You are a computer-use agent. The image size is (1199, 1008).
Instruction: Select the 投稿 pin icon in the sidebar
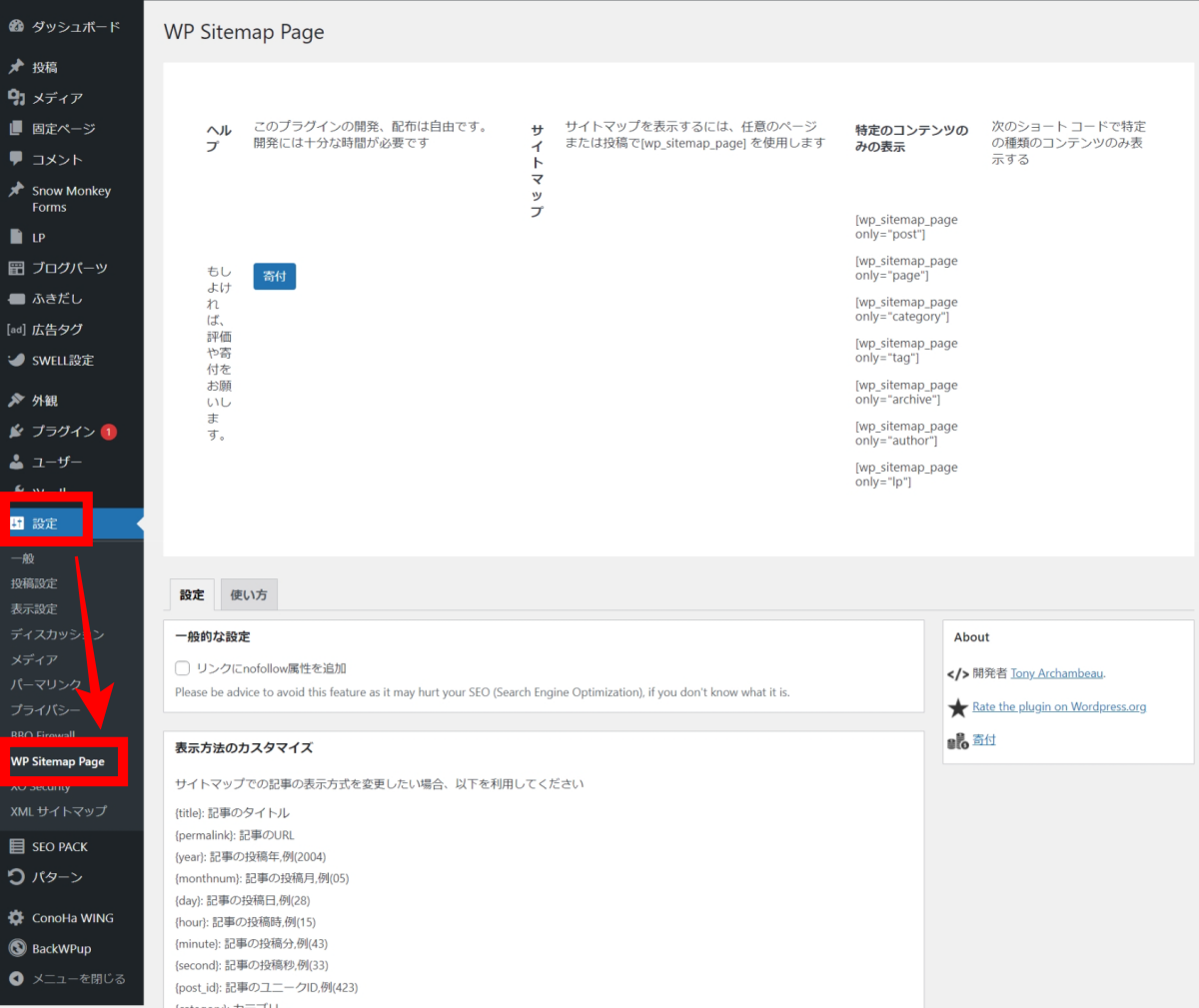pyautogui.click(x=17, y=66)
